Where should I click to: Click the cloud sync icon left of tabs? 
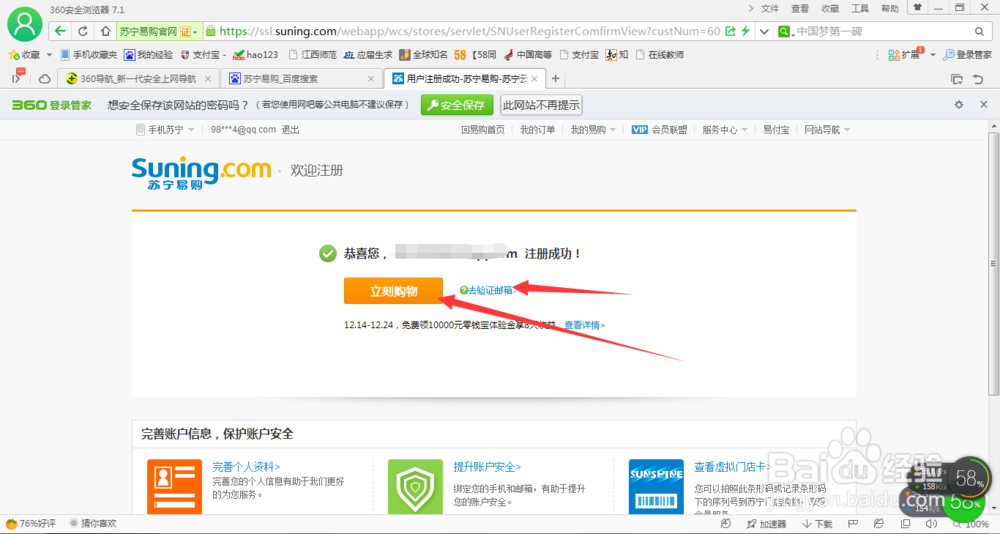point(44,78)
